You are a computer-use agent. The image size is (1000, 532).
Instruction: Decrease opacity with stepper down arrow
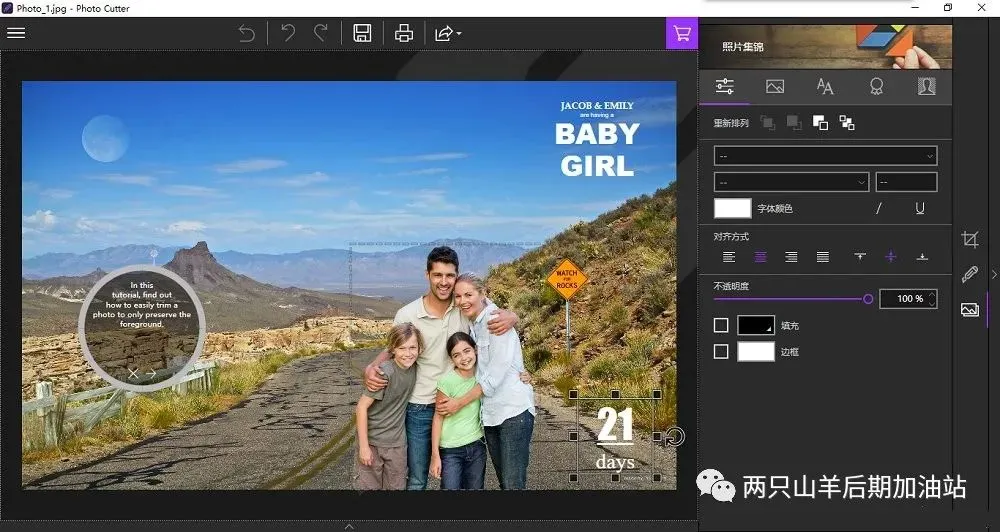pos(932,304)
